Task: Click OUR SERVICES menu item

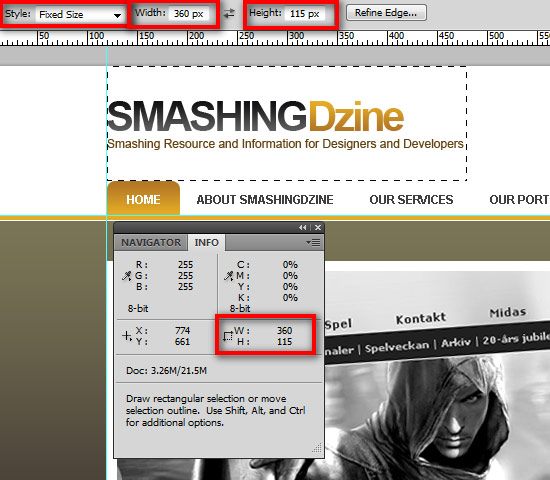Action: pyautogui.click(x=411, y=200)
